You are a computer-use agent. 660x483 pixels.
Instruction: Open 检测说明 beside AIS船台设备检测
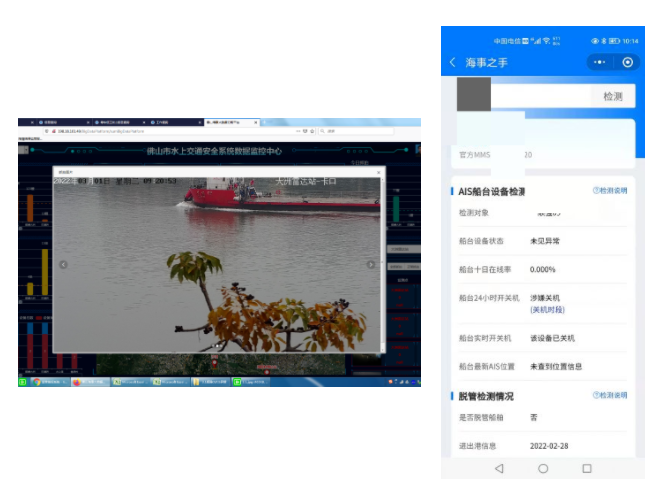pos(610,190)
